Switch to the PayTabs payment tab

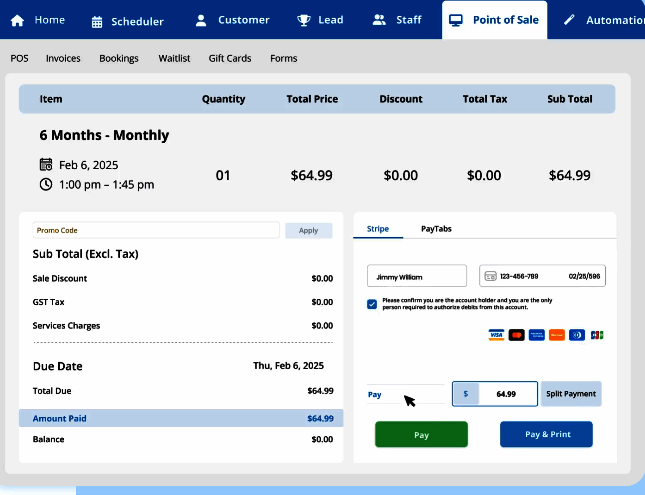click(x=436, y=229)
